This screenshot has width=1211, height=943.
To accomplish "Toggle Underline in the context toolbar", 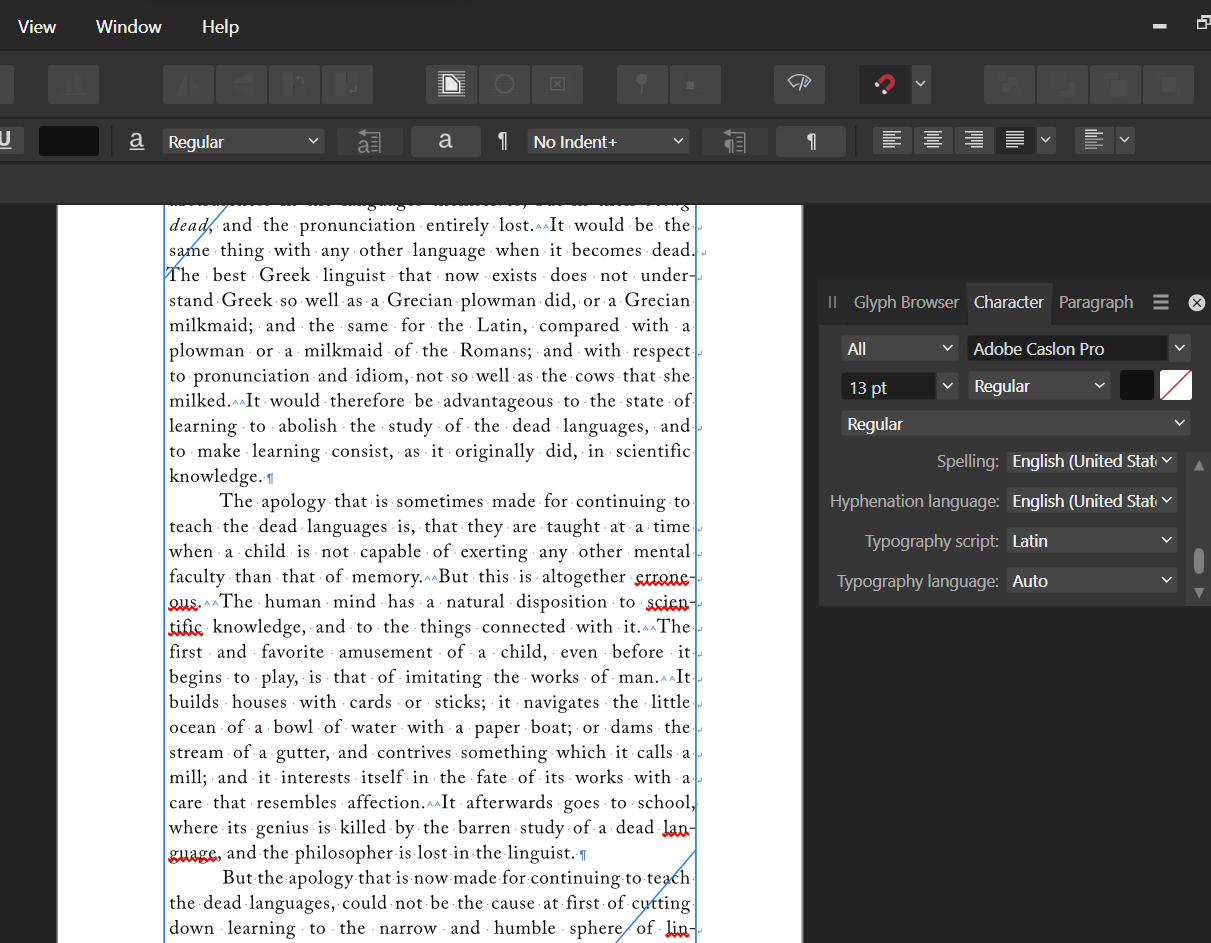I will pos(8,141).
